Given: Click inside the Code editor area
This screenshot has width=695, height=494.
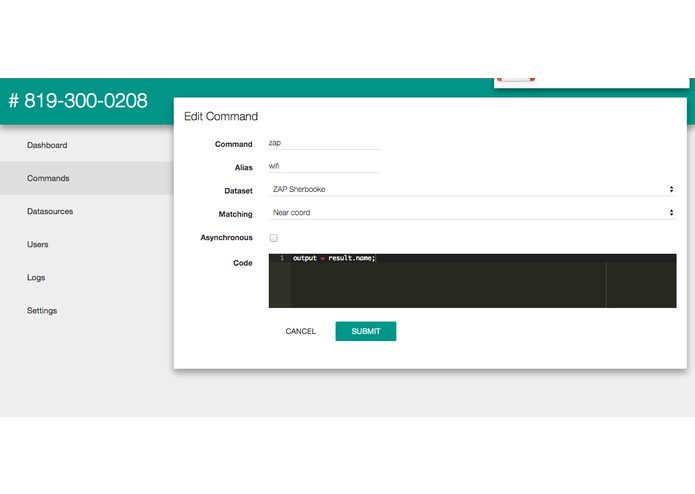Looking at the screenshot, I should tap(472, 281).
